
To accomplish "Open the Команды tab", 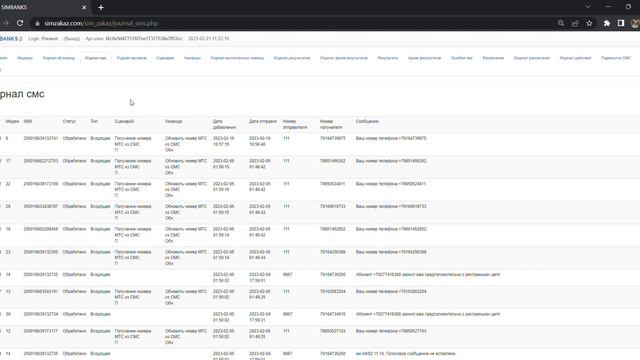I will pos(192,58).
